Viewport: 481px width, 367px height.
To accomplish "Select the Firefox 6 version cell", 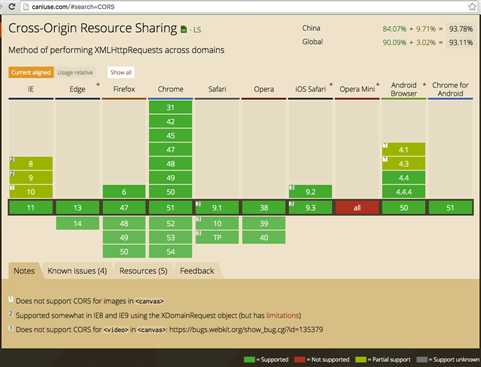I will click(x=124, y=192).
